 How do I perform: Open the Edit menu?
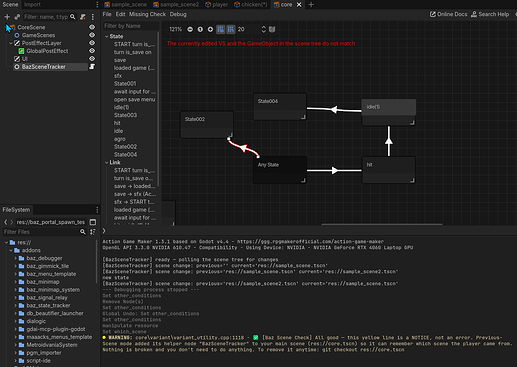(120, 14)
